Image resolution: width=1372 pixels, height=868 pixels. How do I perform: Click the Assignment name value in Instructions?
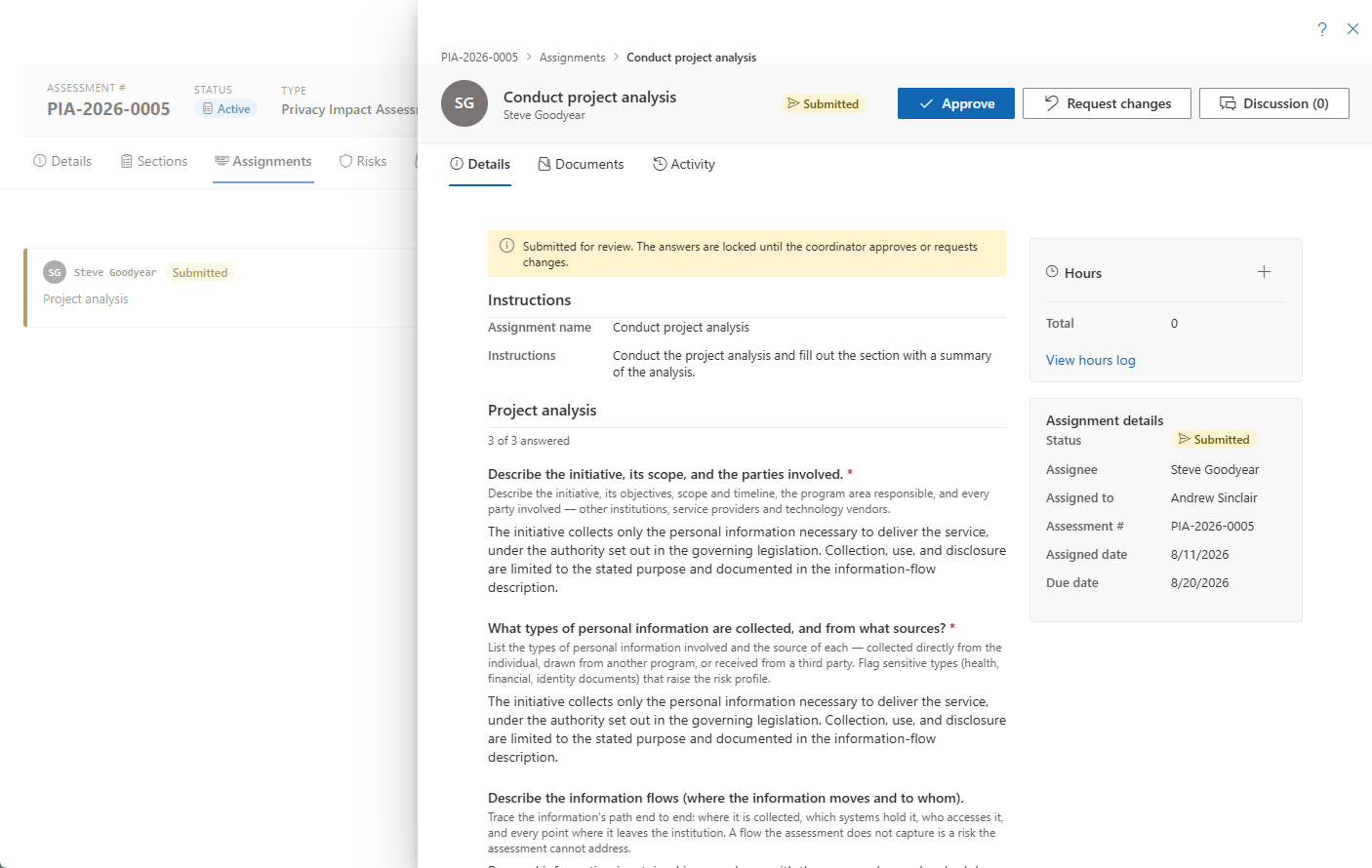(x=681, y=327)
